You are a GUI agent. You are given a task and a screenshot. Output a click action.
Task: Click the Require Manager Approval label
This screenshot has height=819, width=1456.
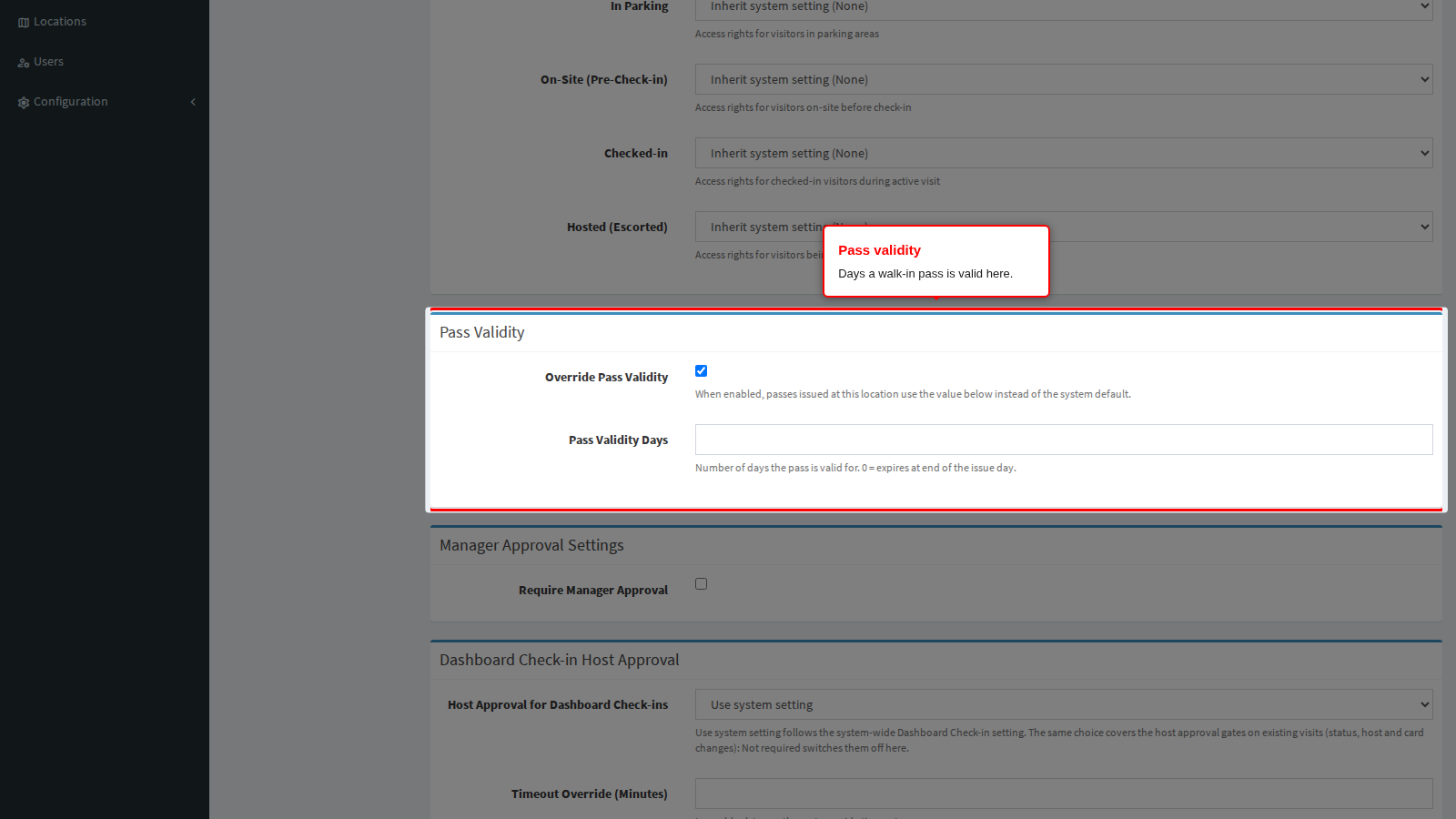593,590
